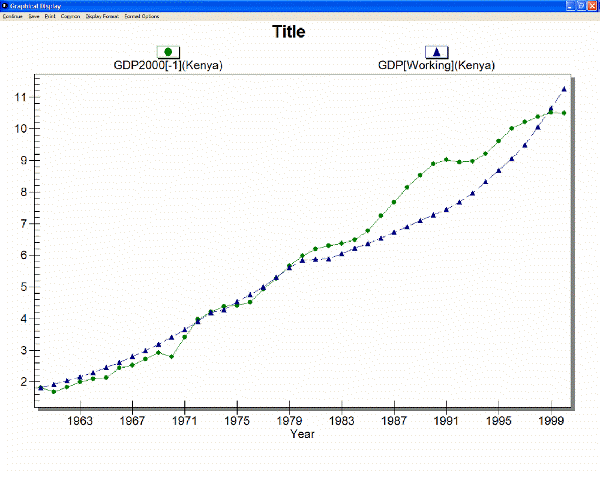600x478 pixels.
Task: Open the Caption menu
Action: (70, 17)
